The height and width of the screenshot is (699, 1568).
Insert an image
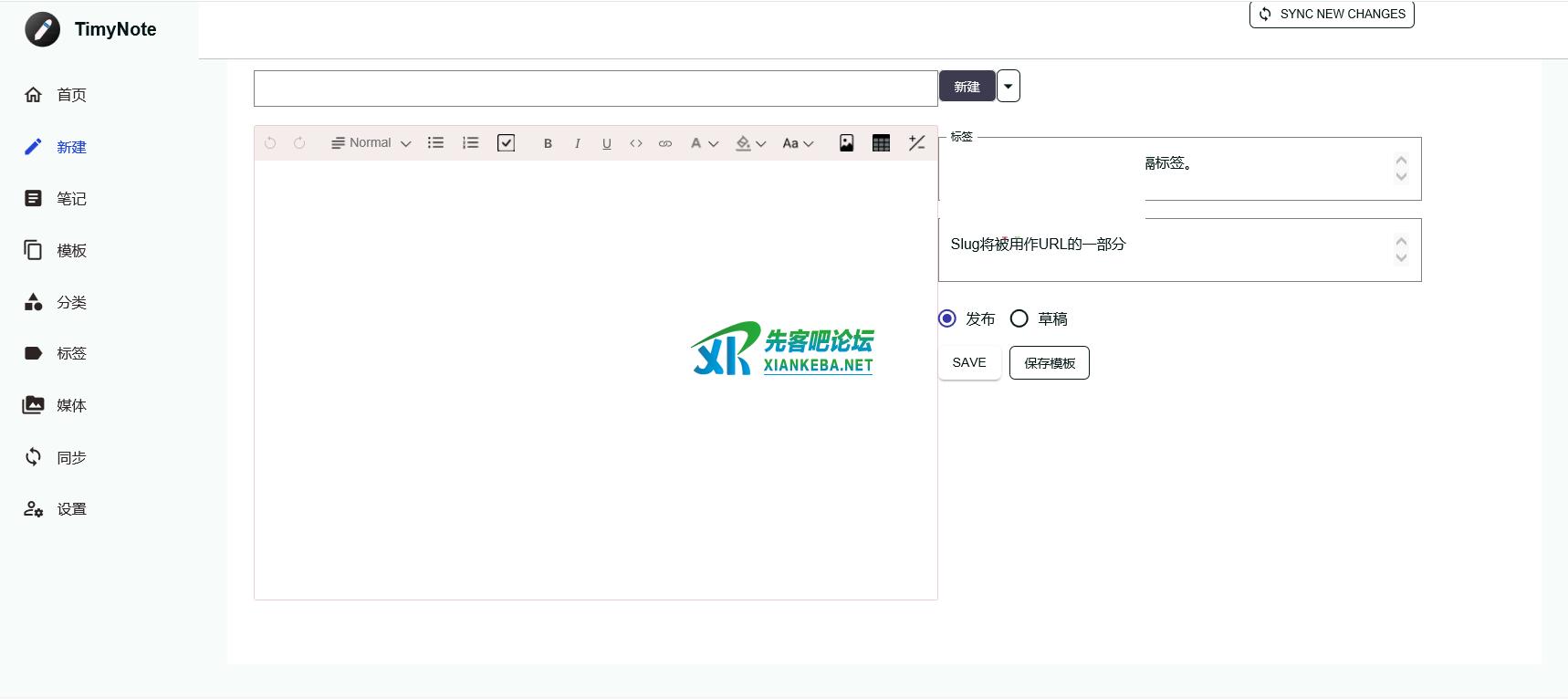(846, 142)
